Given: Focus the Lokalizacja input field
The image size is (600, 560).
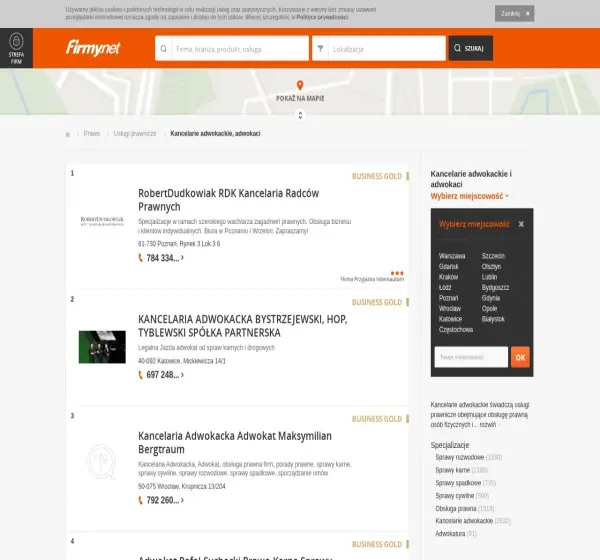Looking at the screenshot, I should click(x=387, y=49).
